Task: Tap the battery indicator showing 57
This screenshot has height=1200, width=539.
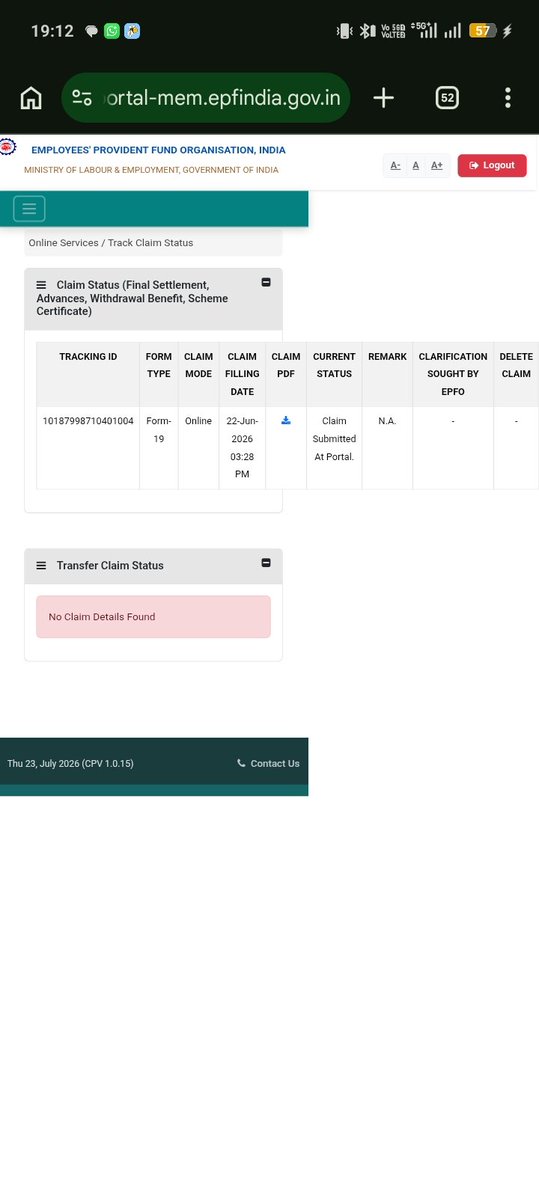Action: pos(483,31)
